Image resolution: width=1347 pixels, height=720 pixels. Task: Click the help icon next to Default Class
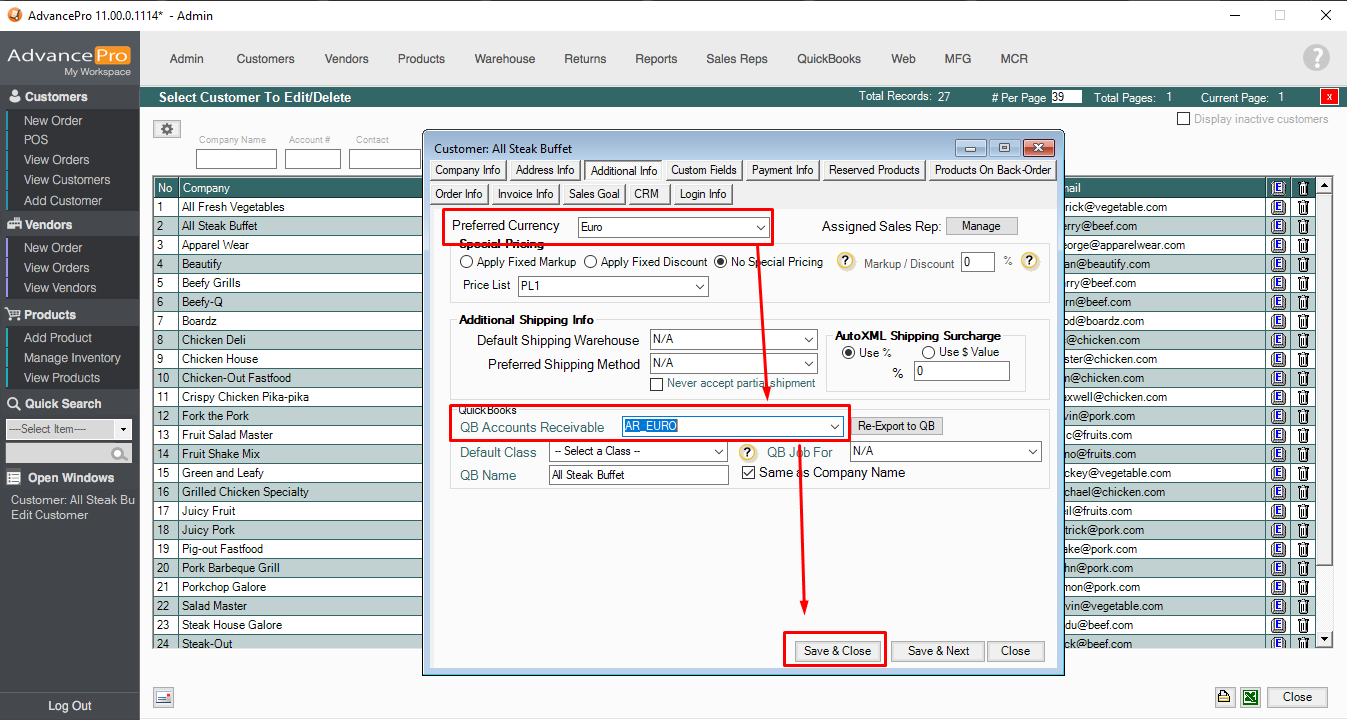[747, 452]
